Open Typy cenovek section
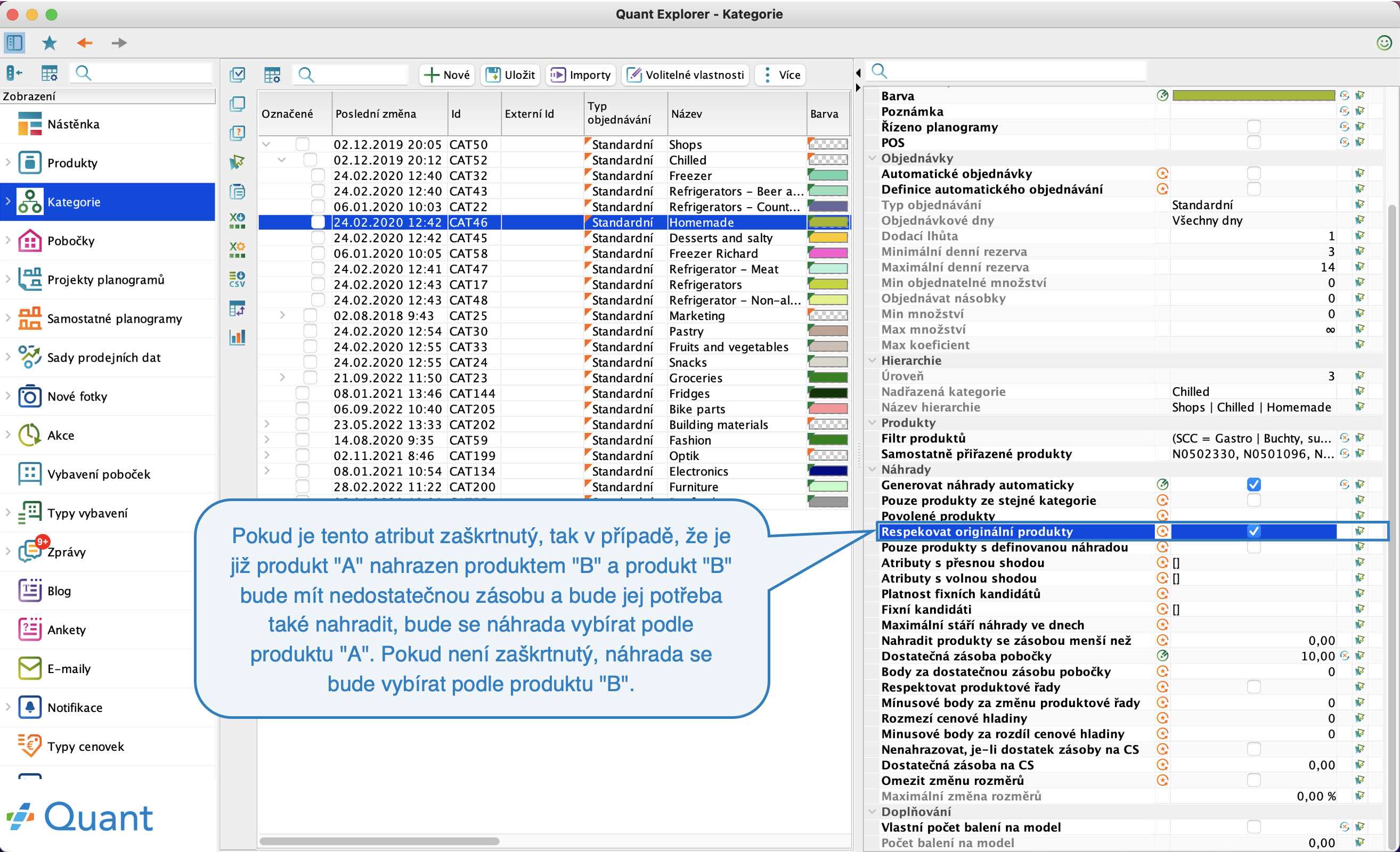 pyautogui.click(x=108, y=747)
